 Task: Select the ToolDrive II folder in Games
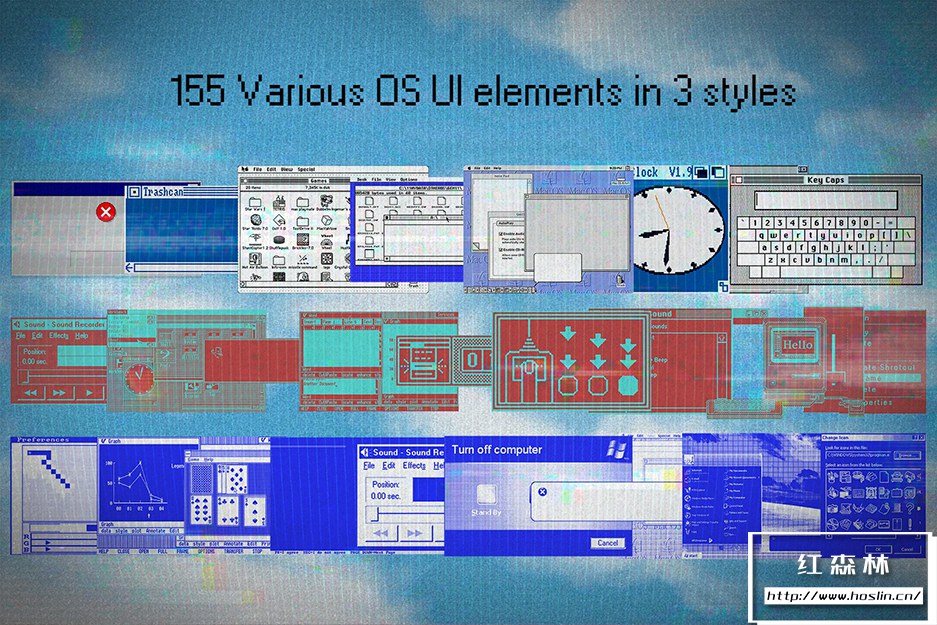click(x=303, y=222)
